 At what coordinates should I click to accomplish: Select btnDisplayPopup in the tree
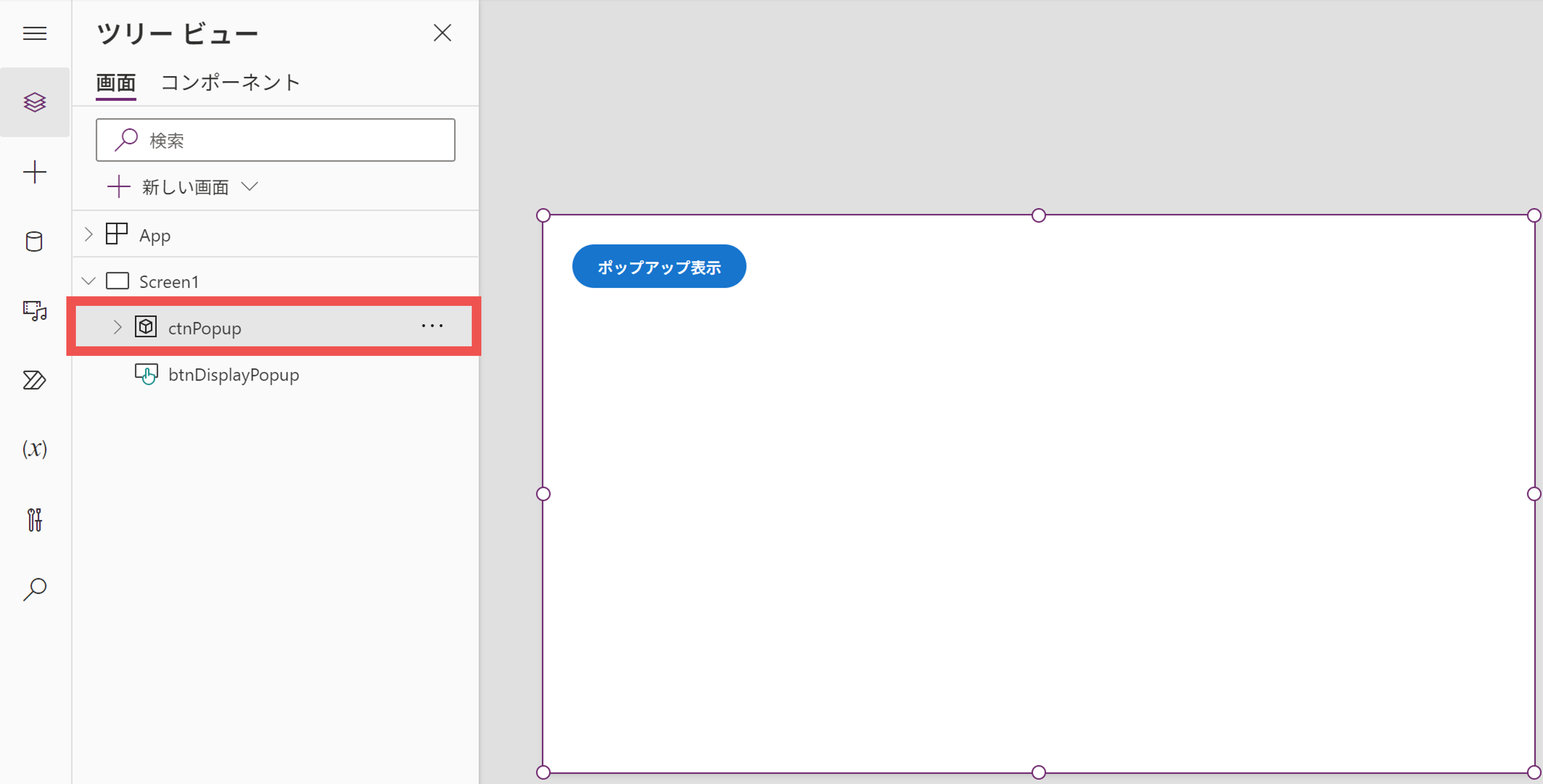tap(233, 375)
